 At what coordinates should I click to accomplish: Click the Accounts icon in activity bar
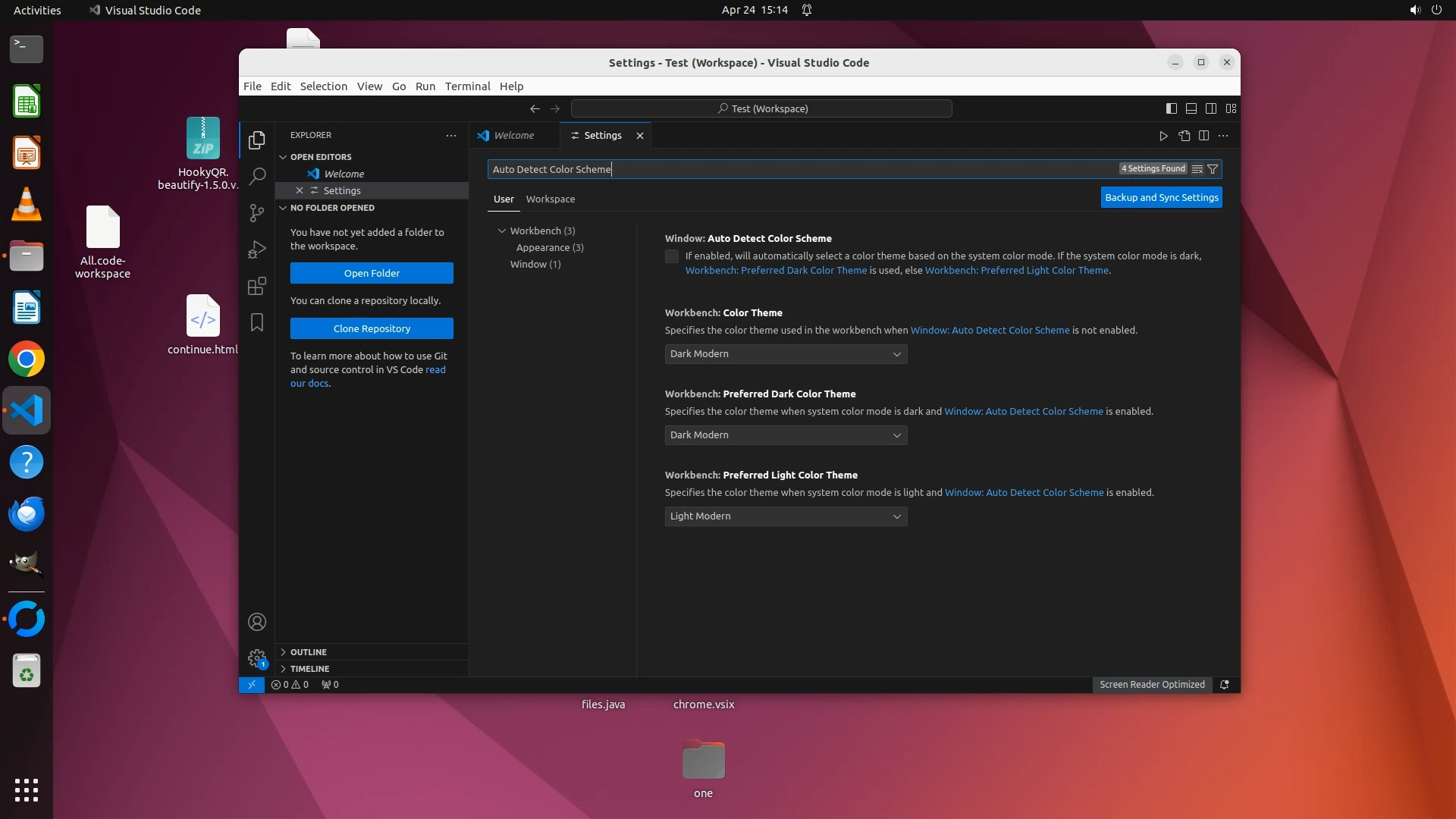pos(257,623)
